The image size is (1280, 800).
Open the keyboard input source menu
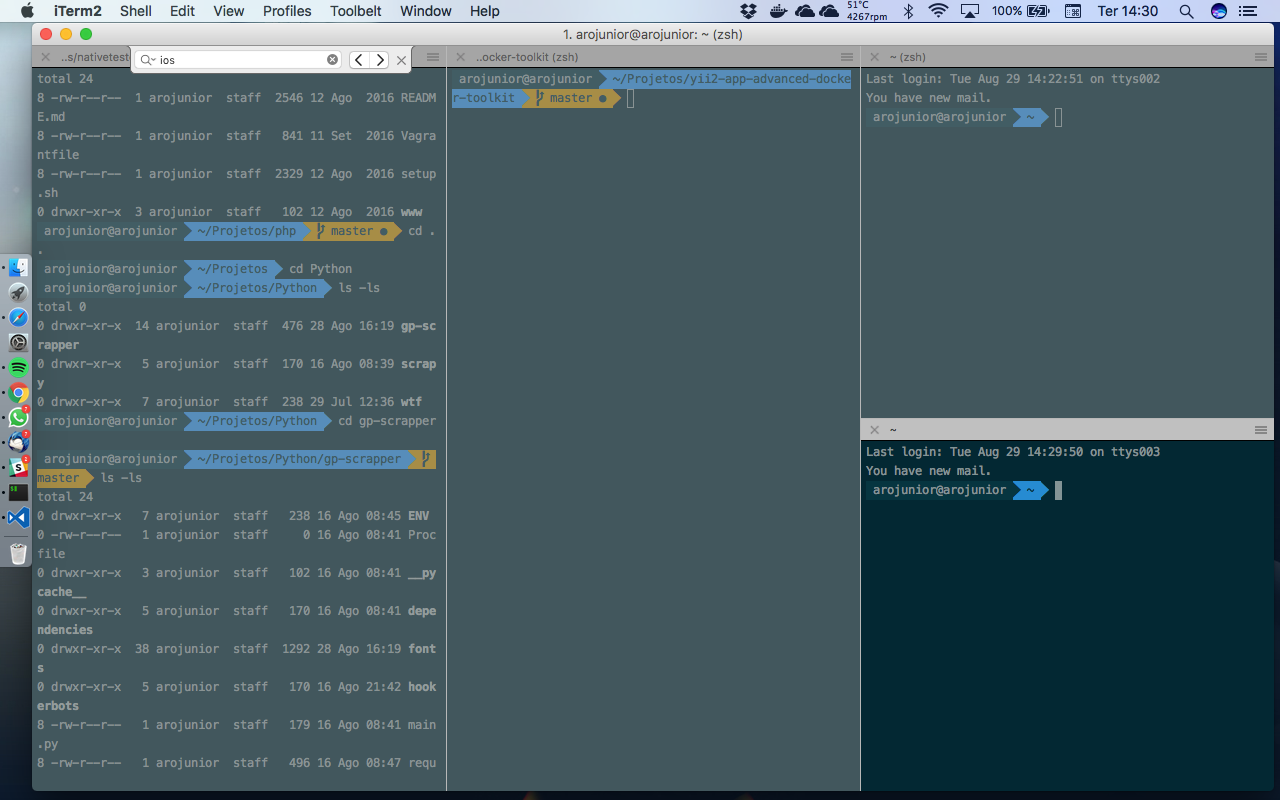tap(1073, 11)
